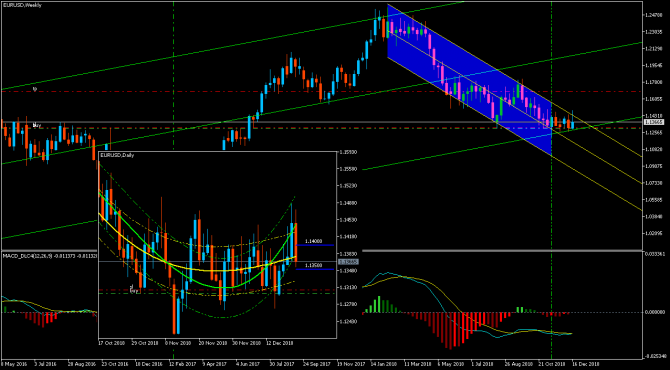Click 29 Oct 2018 on Daily chart axis
This screenshot has height=370, width=670.
pyautogui.click(x=144, y=343)
